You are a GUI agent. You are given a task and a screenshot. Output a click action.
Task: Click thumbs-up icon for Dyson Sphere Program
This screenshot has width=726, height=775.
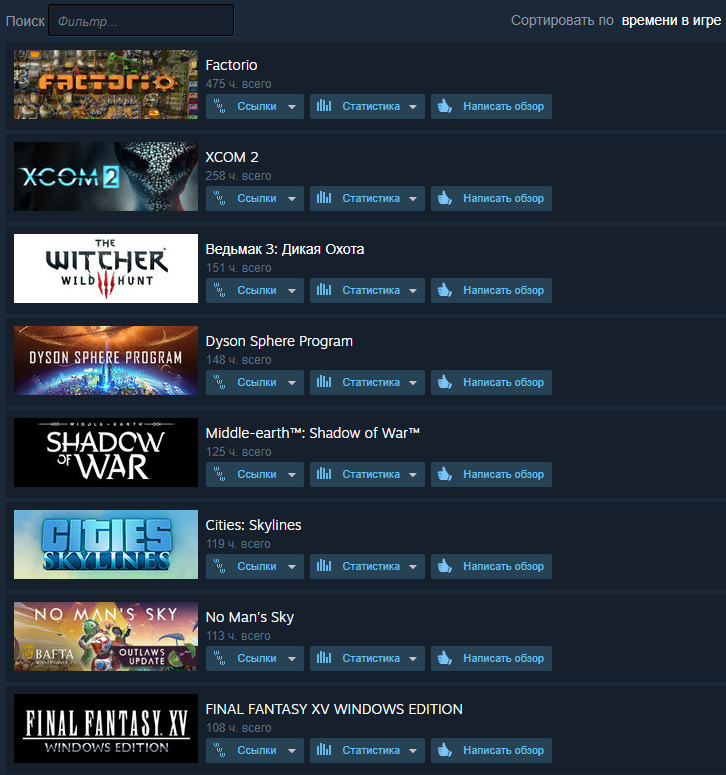(445, 382)
